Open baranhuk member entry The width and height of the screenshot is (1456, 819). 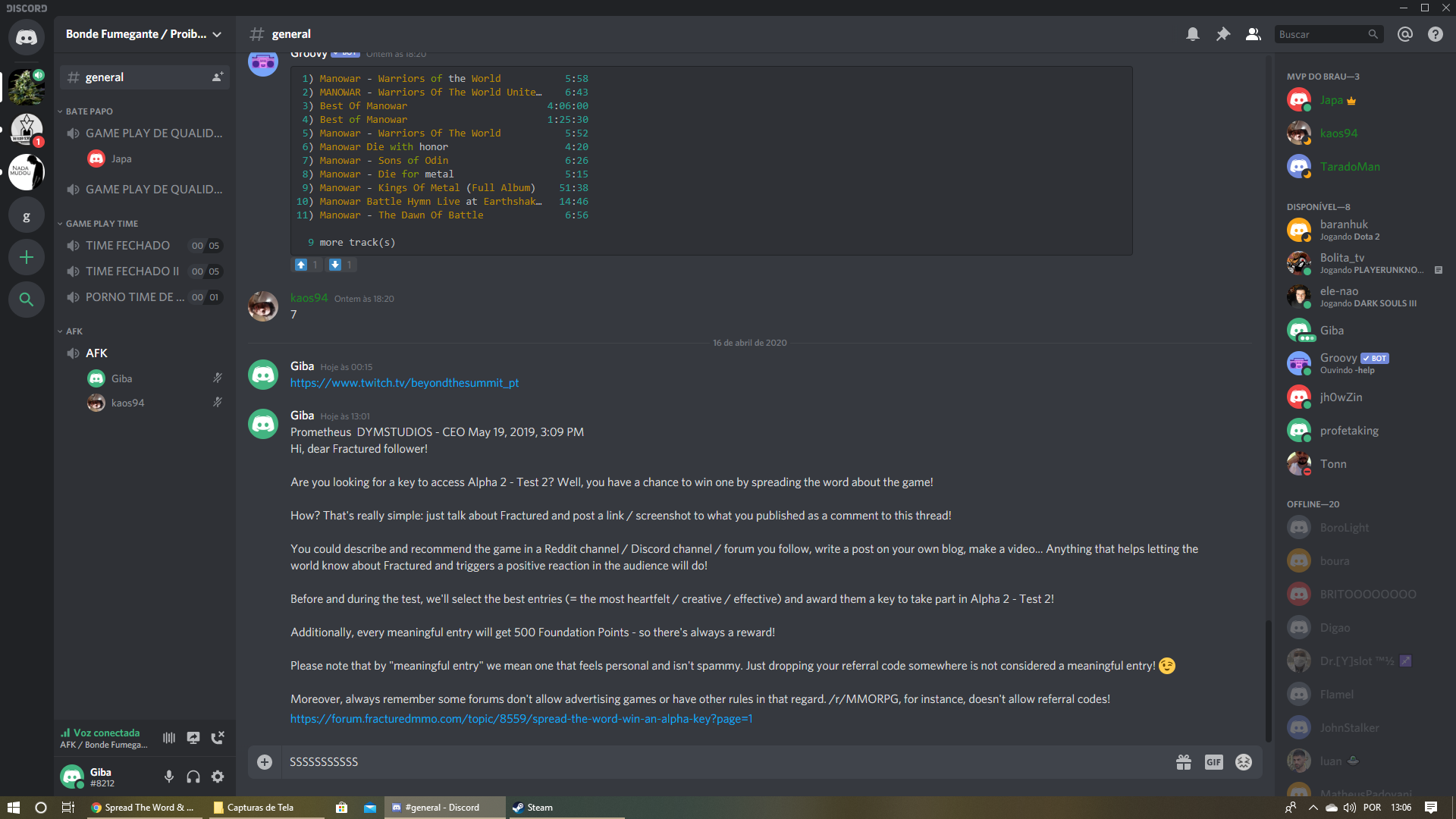click(1365, 230)
